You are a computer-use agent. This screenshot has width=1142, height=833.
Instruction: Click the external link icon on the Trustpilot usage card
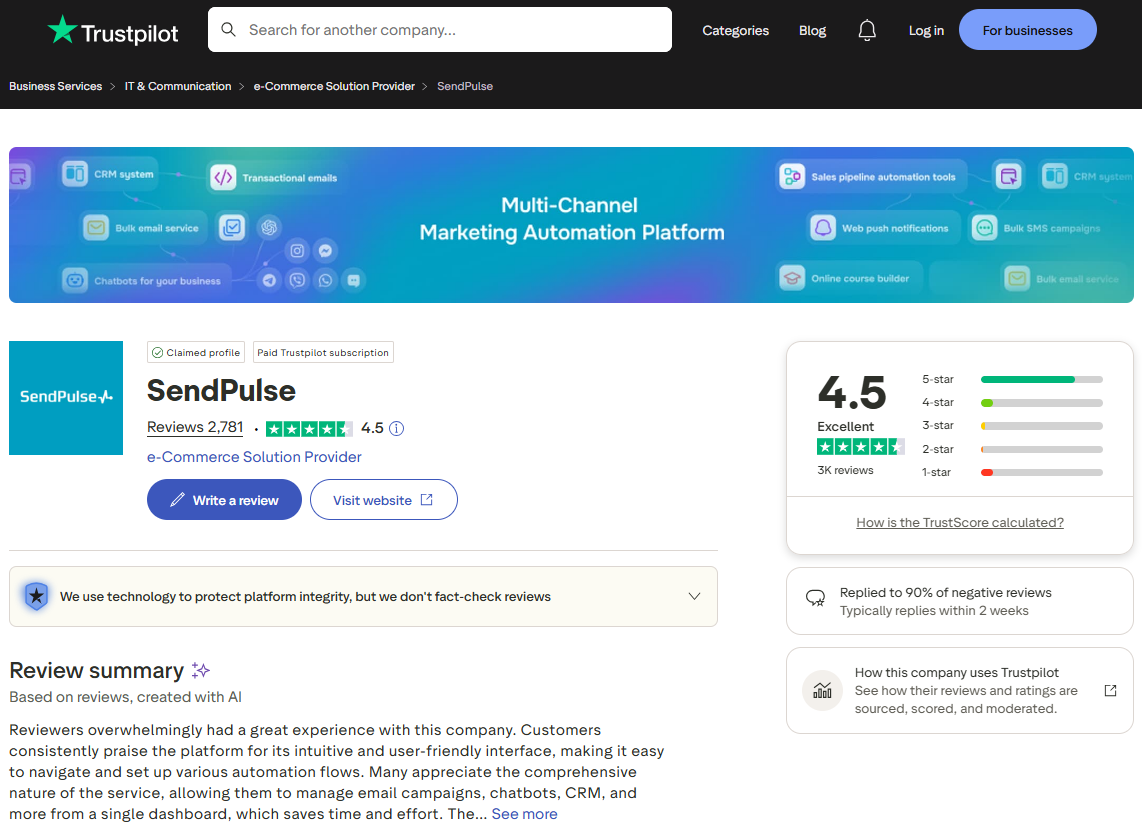(x=1110, y=690)
